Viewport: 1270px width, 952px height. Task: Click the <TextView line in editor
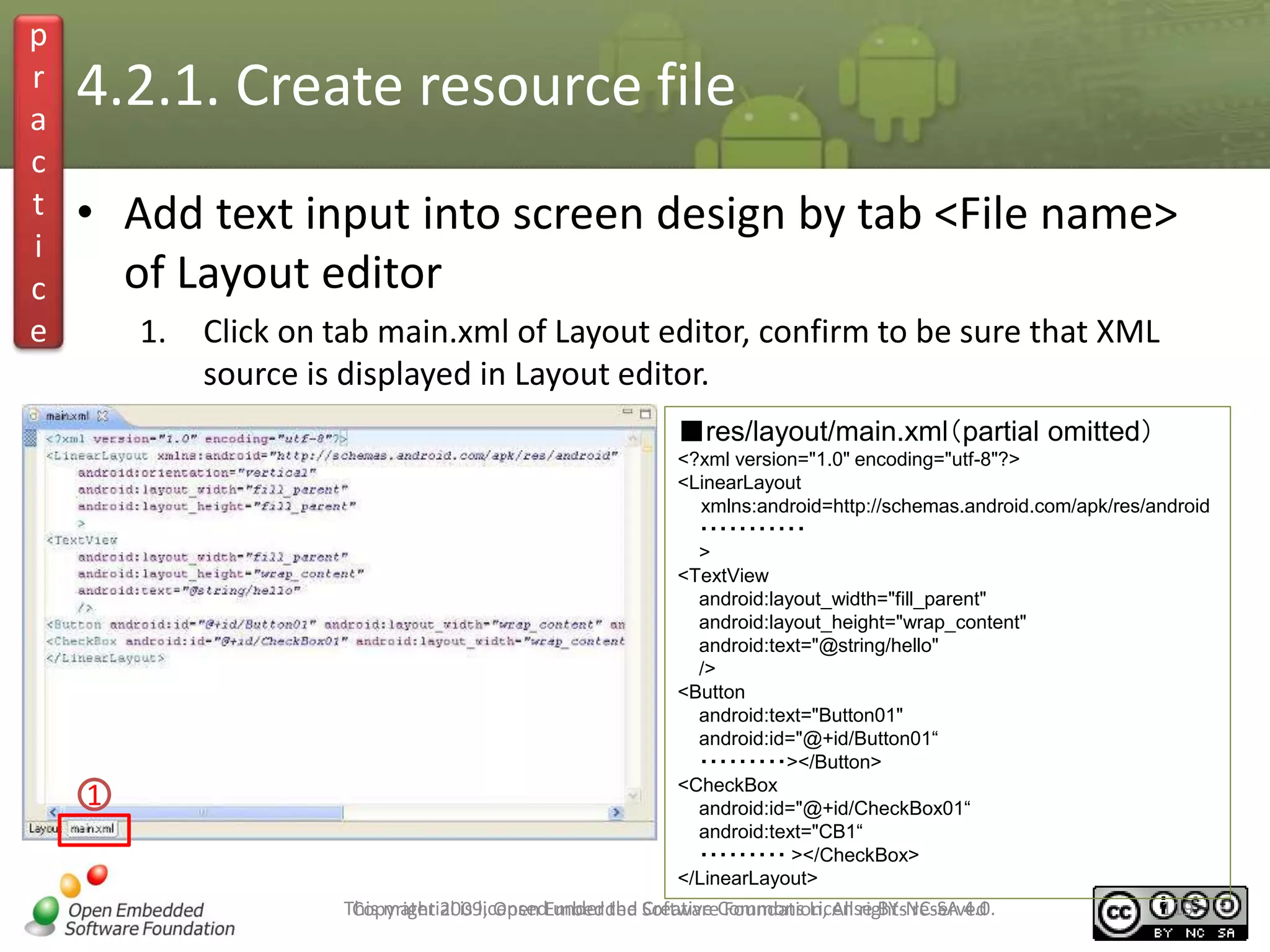(82, 540)
